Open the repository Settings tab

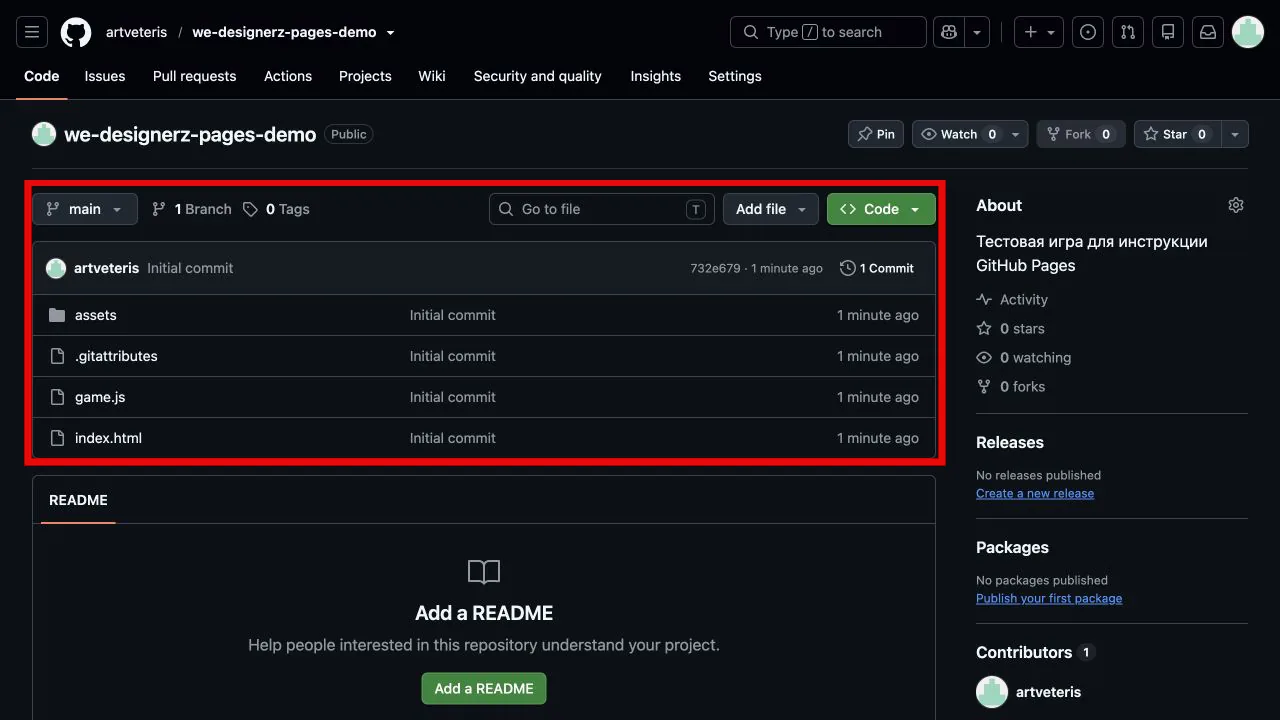tap(735, 76)
